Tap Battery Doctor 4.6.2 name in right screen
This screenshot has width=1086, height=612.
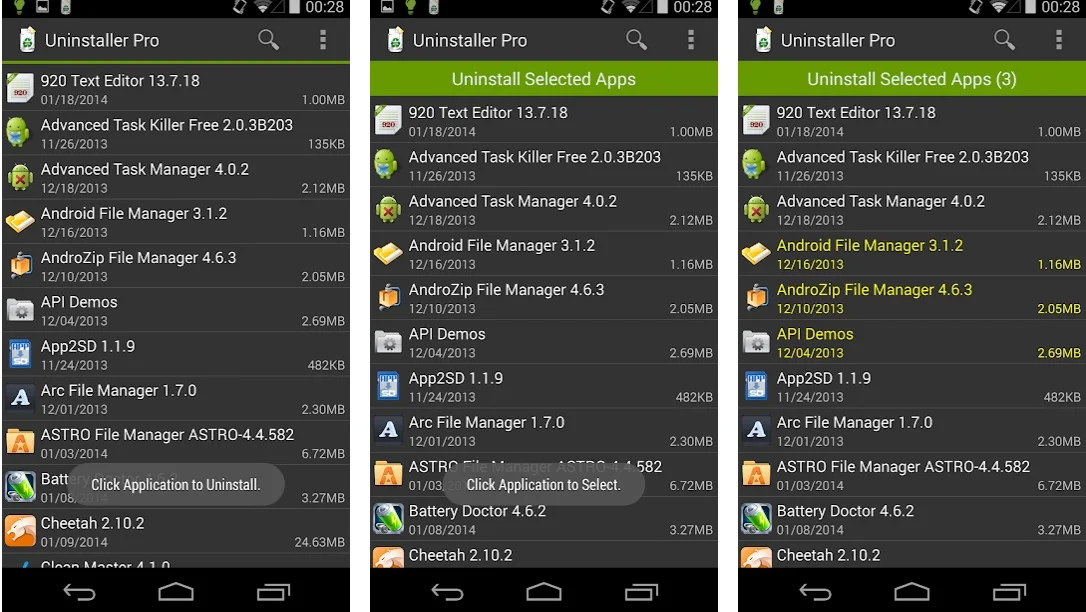(x=845, y=511)
